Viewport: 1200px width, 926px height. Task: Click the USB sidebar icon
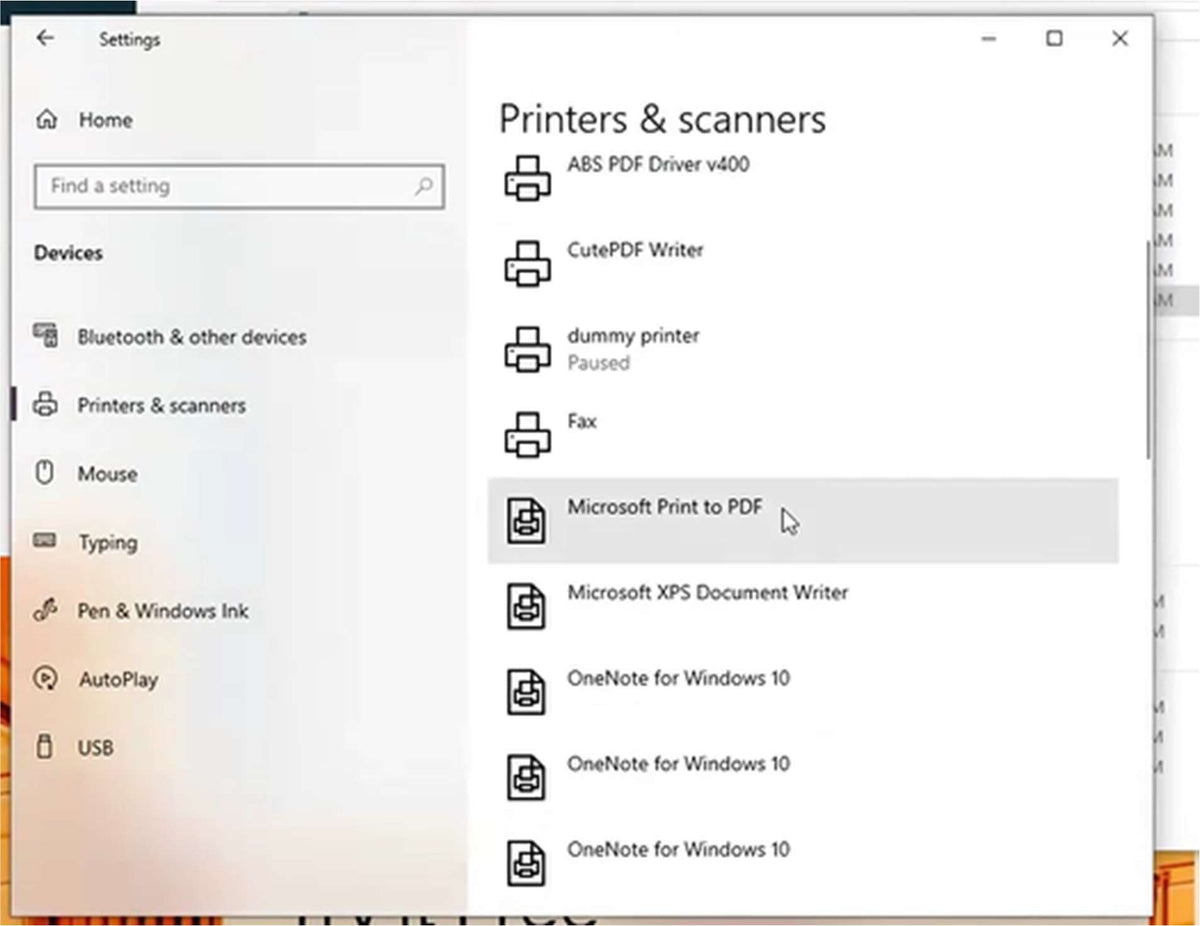[x=44, y=747]
